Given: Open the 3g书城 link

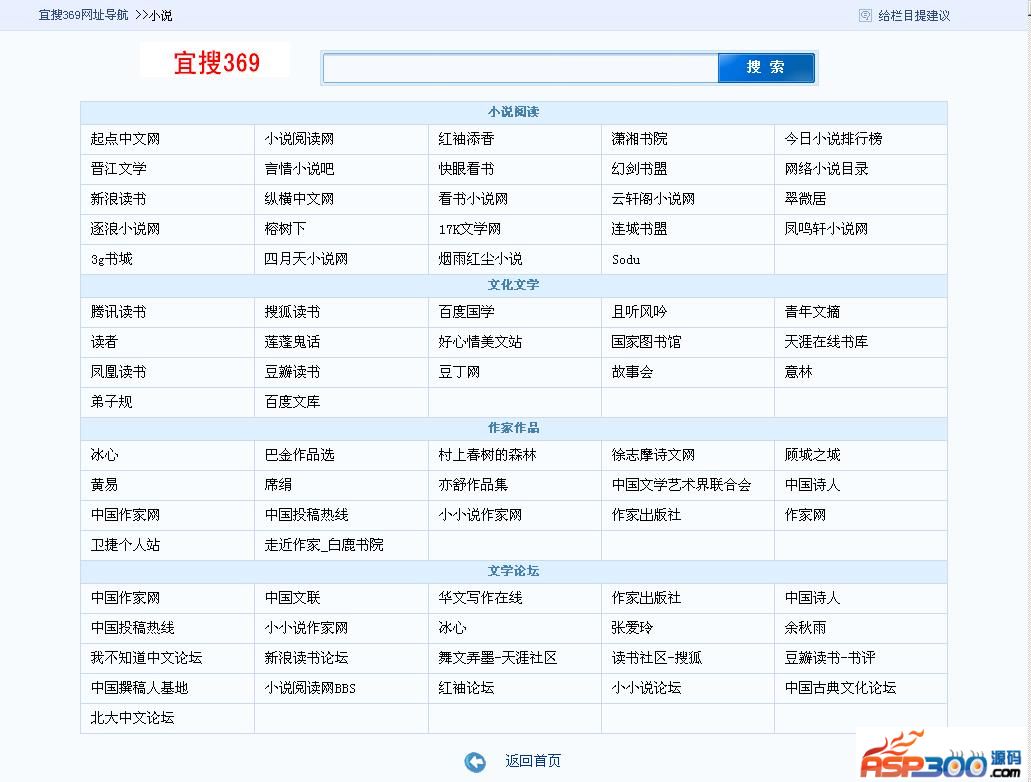Looking at the screenshot, I should pos(111,259).
